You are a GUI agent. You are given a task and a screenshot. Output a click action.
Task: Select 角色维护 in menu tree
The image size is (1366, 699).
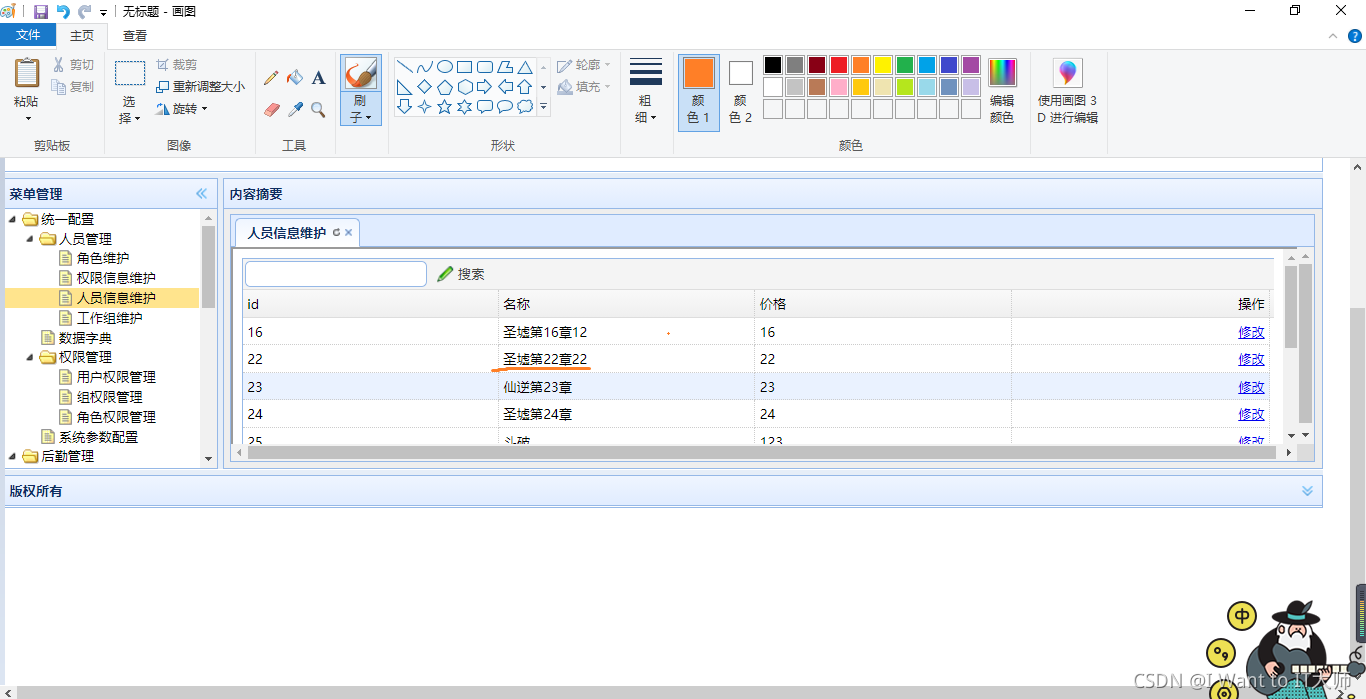(103, 258)
